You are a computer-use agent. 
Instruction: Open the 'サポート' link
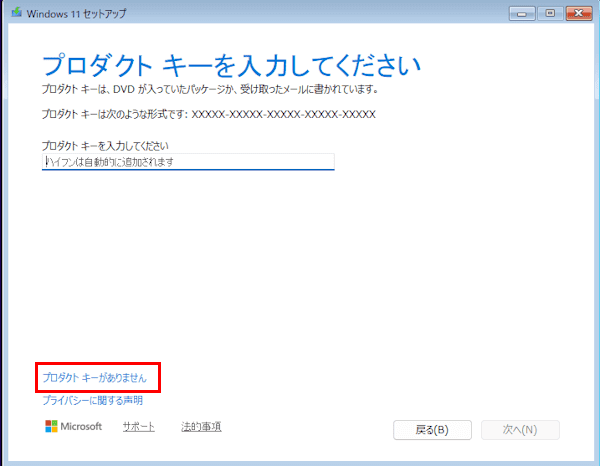tap(139, 427)
